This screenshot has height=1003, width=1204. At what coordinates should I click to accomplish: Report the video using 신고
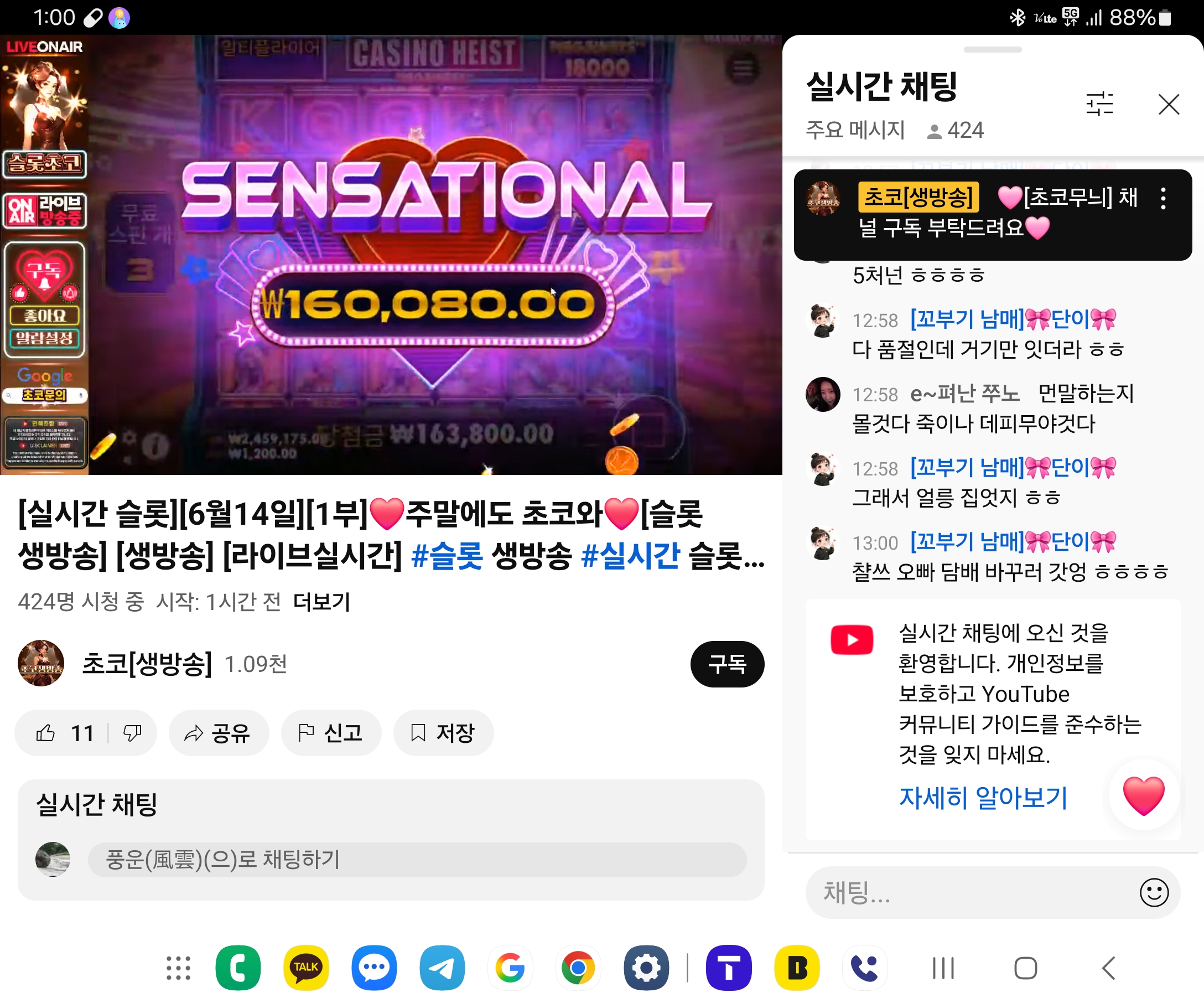point(331,733)
